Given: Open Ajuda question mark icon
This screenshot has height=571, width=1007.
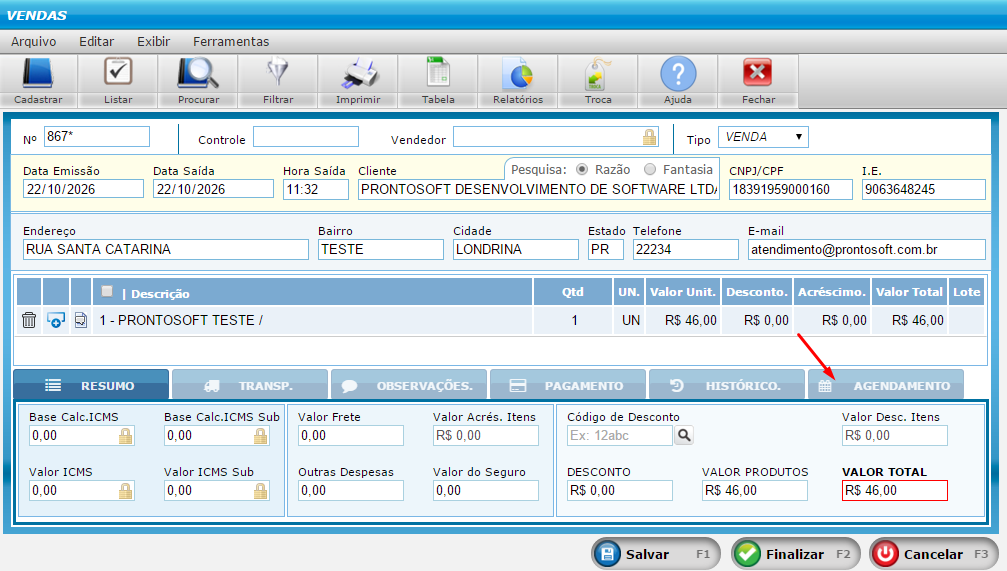Looking at the screenshot, I should pyautogui.click(x=678, y=73).
